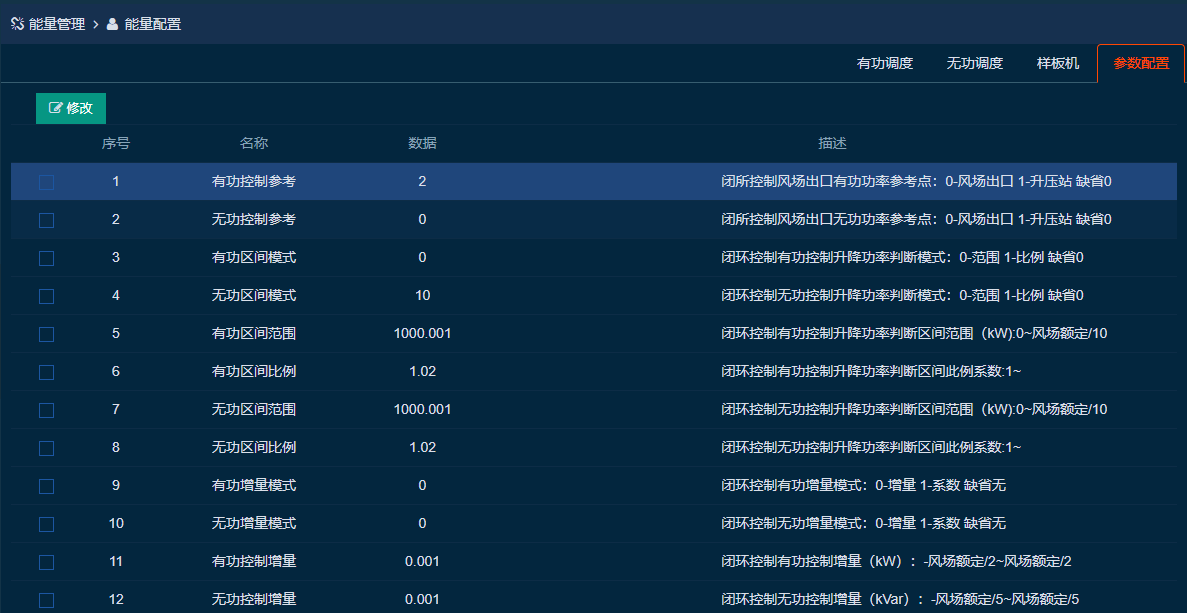
Task: Check the 有功区间范围 row checkbox
Action: tap(47, 334)
